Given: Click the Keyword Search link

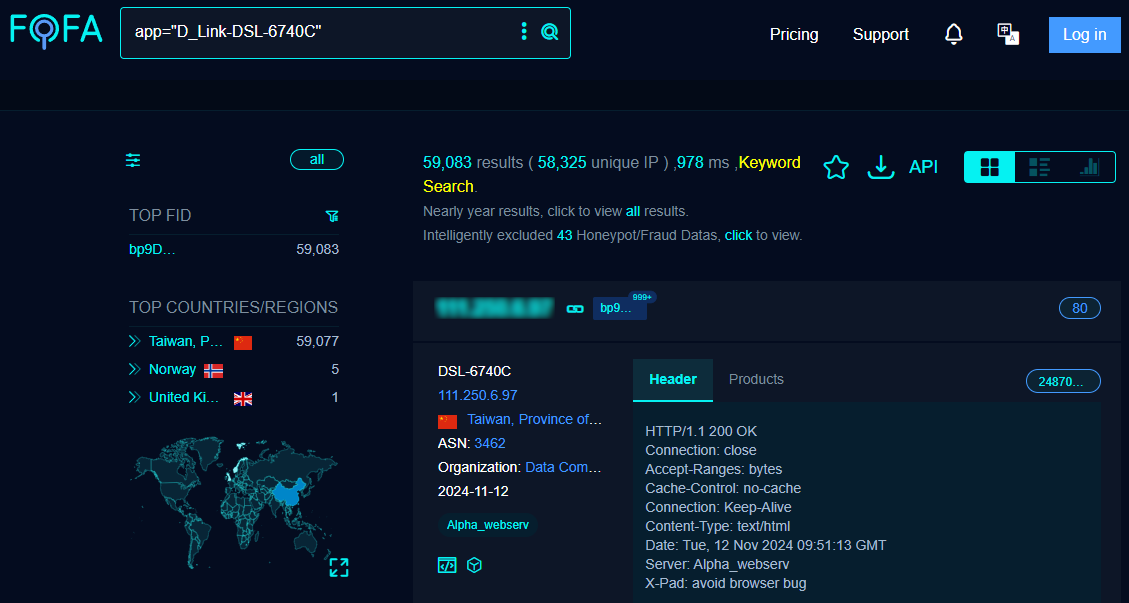Looking at the screenshot, I should (611, 174).
